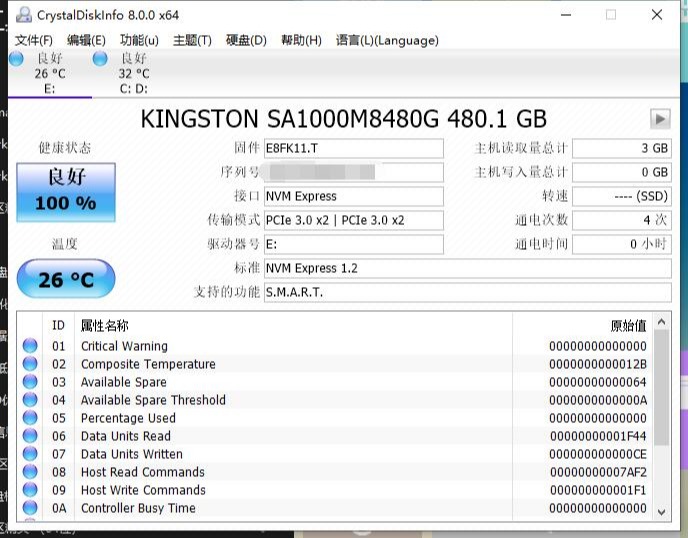The width and height of the screenshot is (688, 538).
Task: Click the 固件 firmware field E8FK11.T
Action: 352,148
